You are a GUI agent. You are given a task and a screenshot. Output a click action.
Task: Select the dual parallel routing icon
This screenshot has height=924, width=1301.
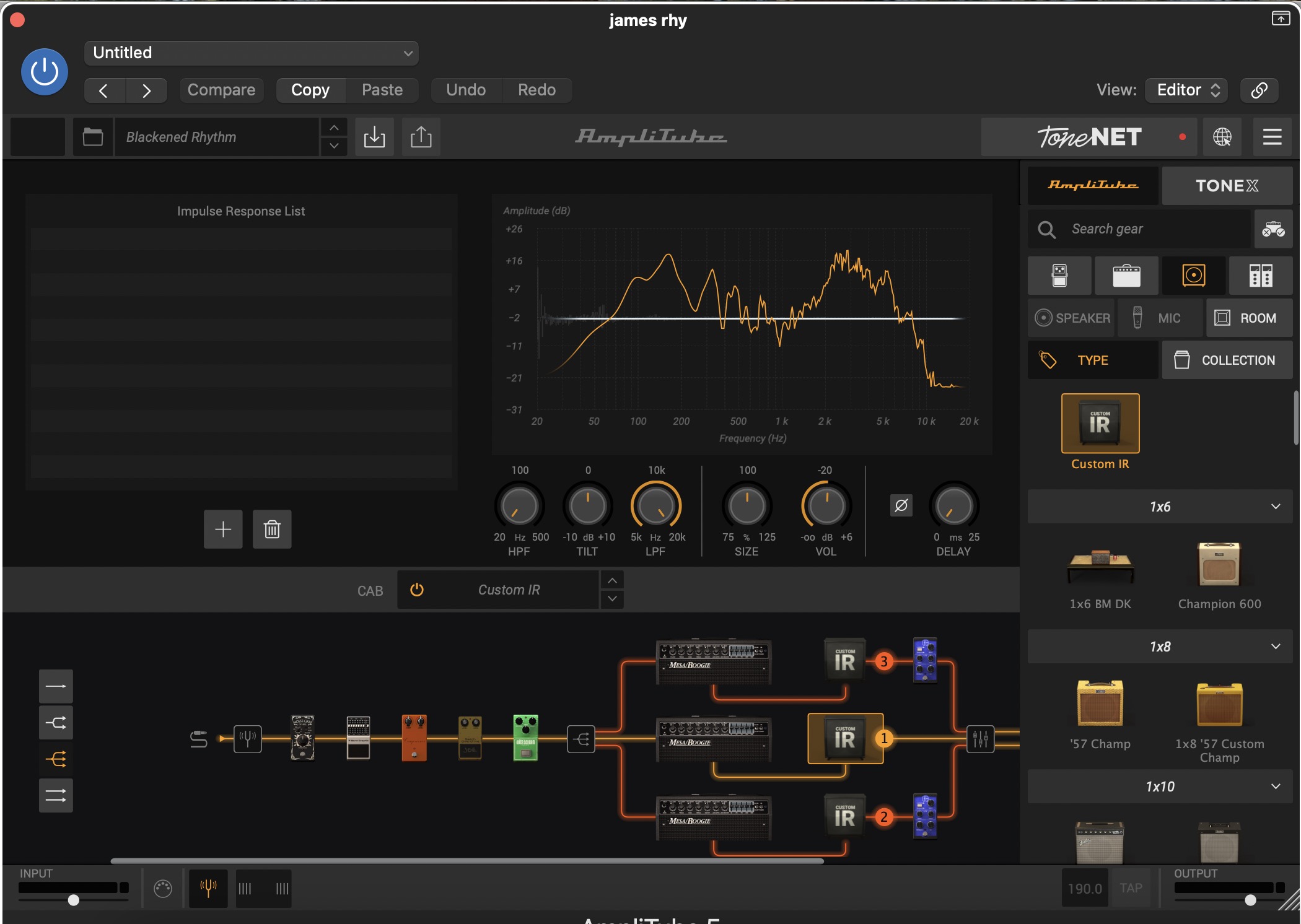click(x=56, y=796)
